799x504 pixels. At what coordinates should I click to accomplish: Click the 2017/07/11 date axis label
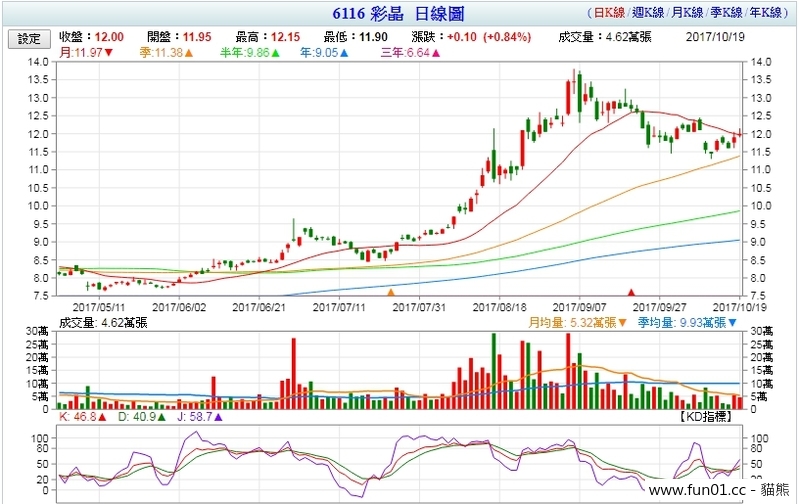(339, 307)
